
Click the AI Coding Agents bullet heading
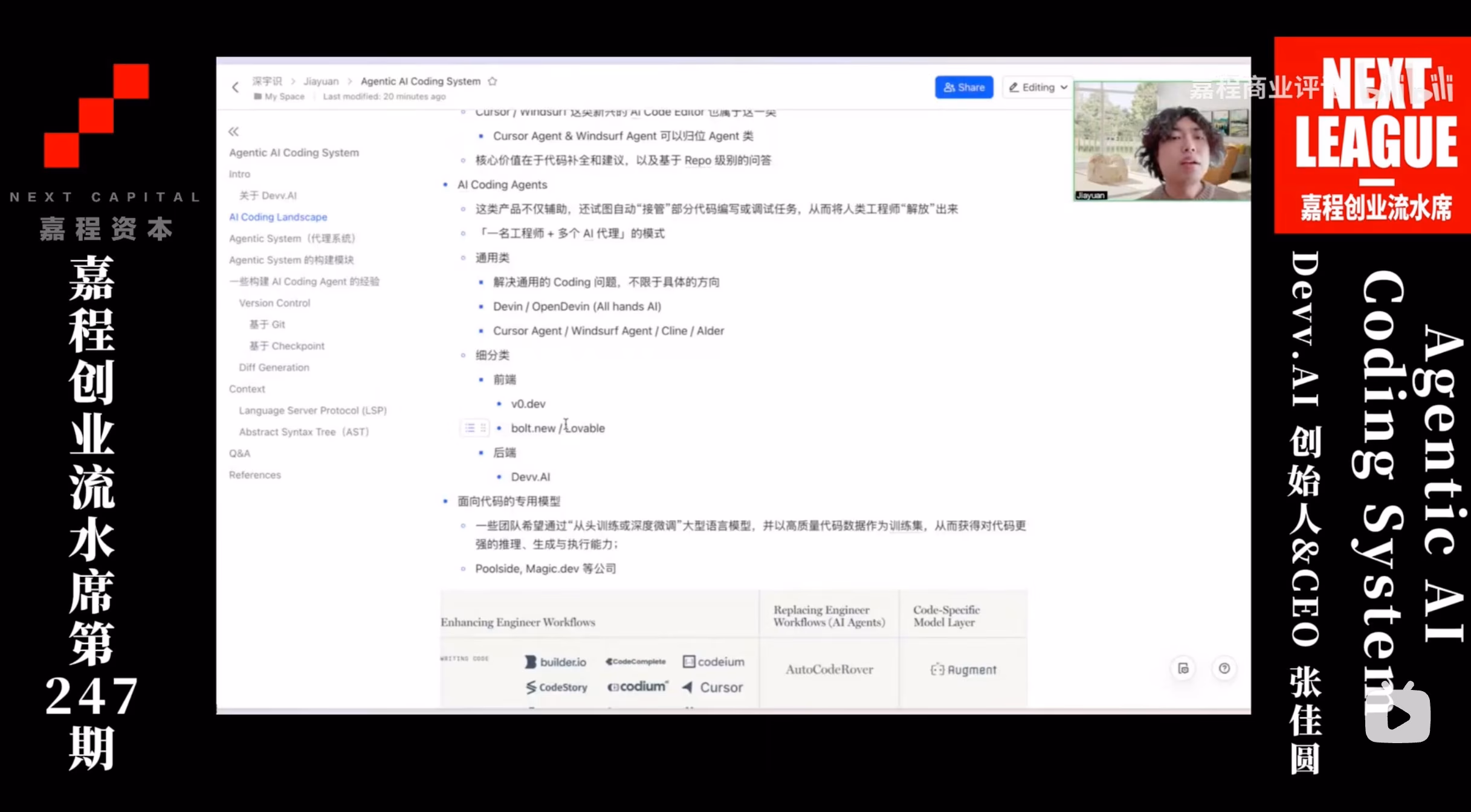point(502,185)
